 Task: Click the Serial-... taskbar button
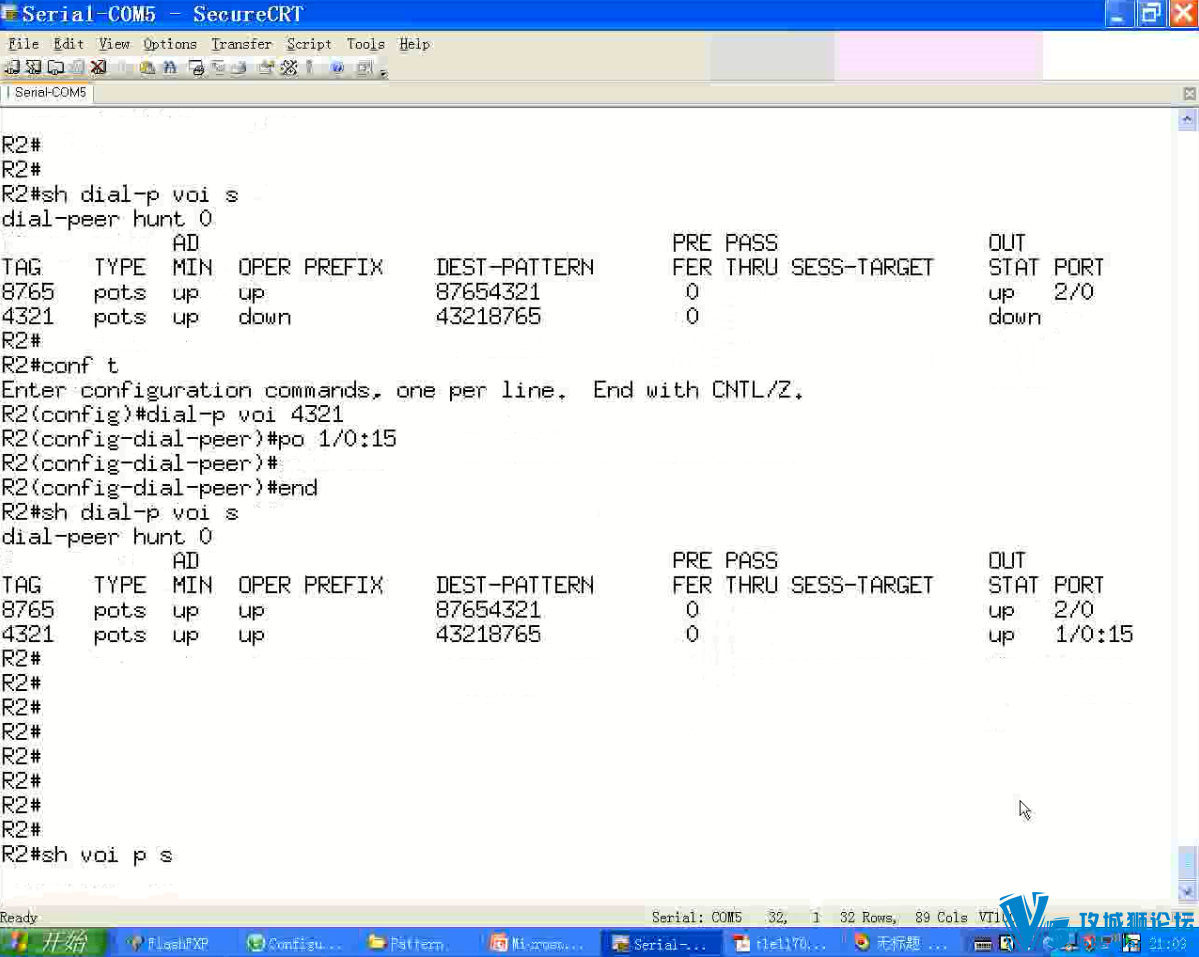[659, 943]
